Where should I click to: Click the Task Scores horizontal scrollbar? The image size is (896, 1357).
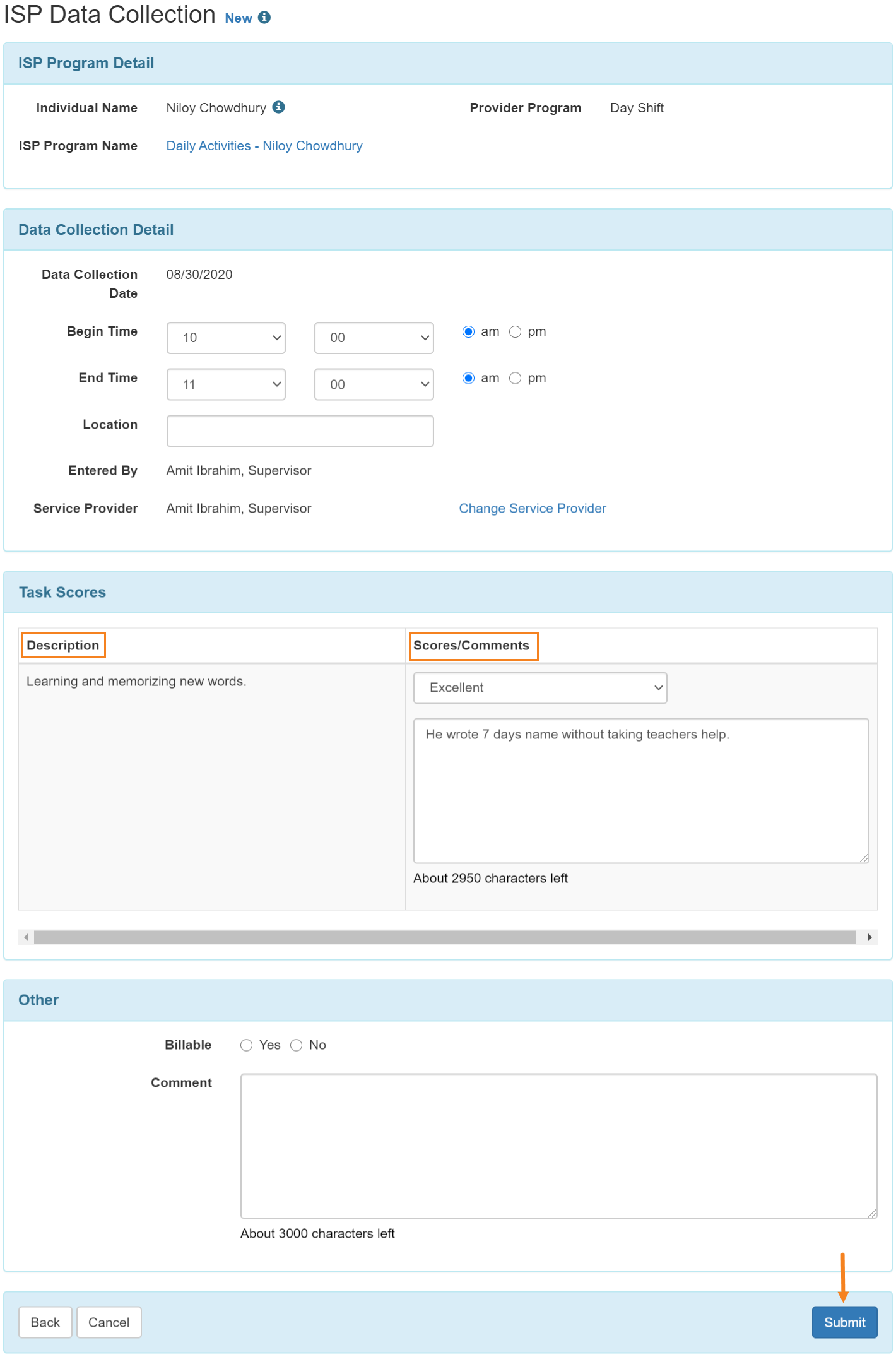point(445,937)
